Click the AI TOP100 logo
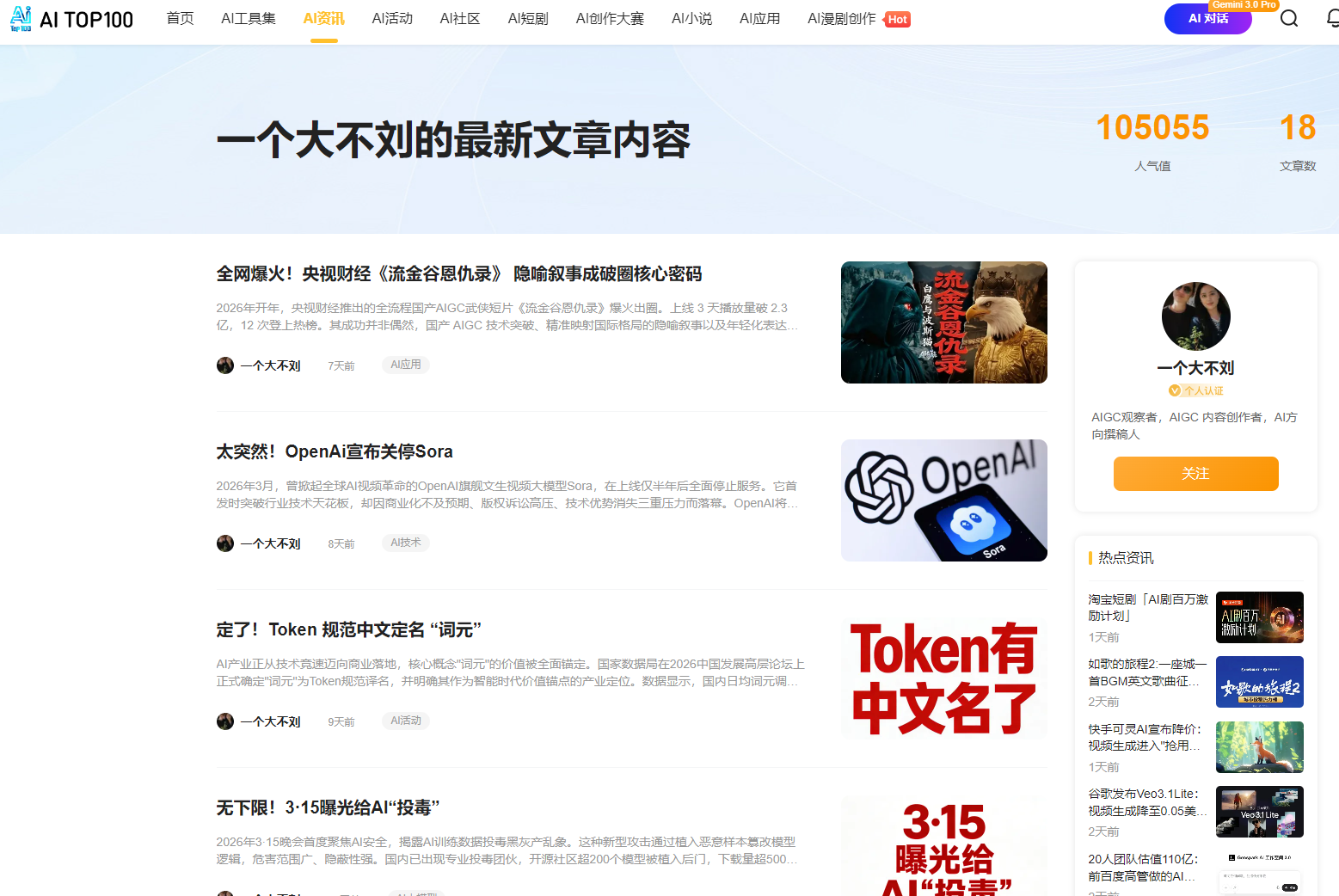The width and height of the screenshot is (1339, 896). point(72,19)
